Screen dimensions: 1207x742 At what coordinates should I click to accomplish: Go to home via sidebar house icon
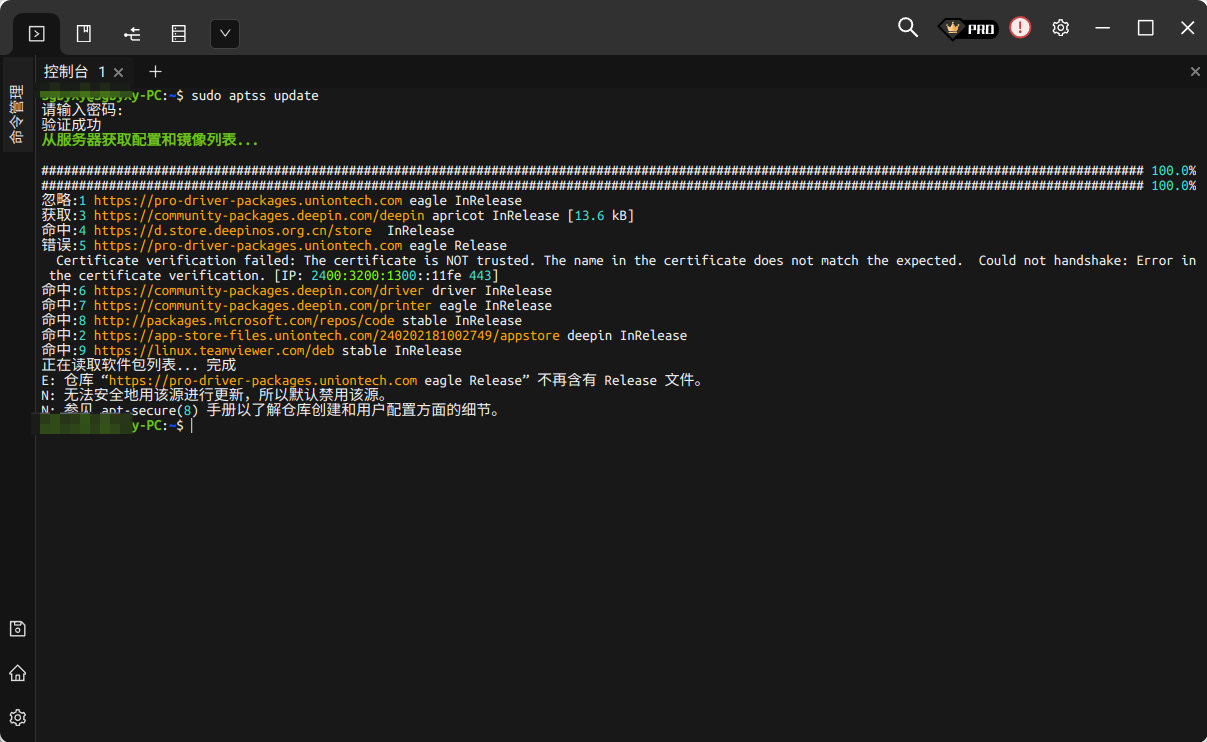coord(17,673)
